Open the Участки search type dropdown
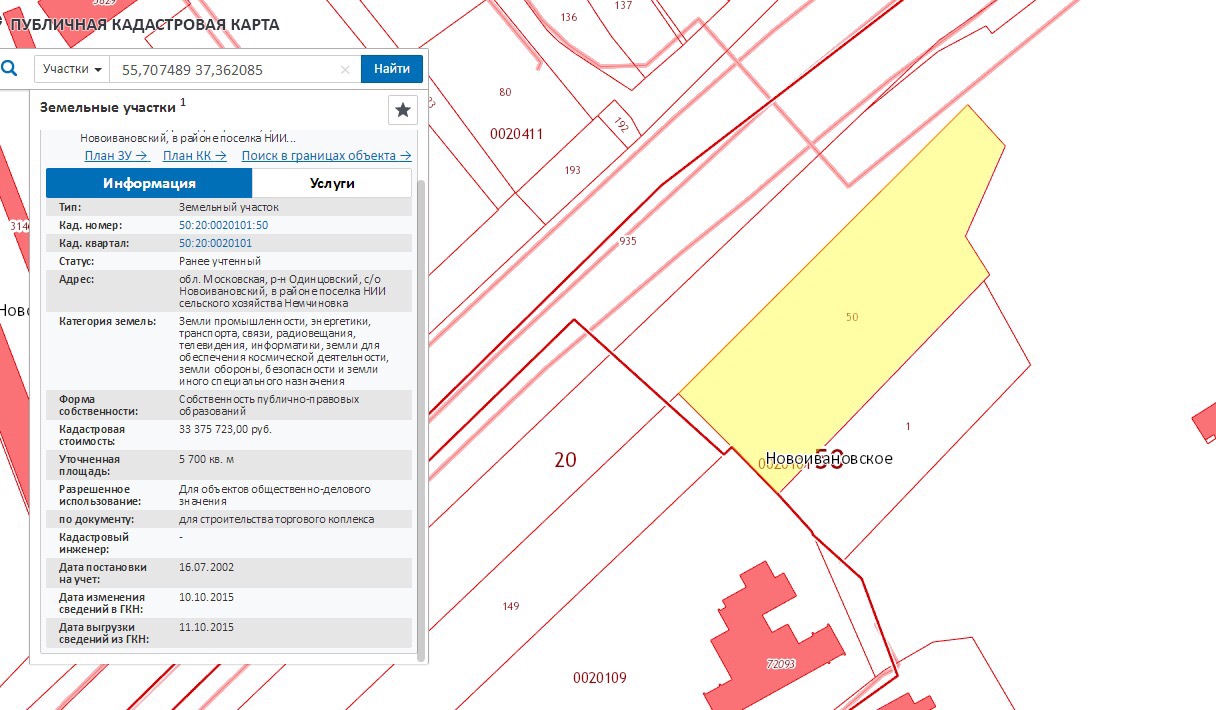Viewport: 1216px width, 710px height. pyautogui.click(x=72, y=69)
